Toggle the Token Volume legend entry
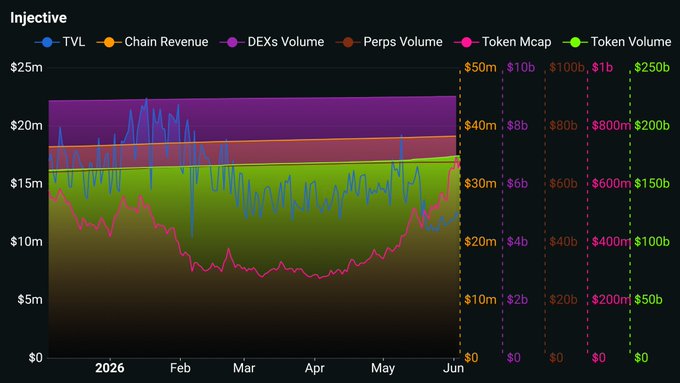This screenshot has width=680, height=383. (617, 42)
